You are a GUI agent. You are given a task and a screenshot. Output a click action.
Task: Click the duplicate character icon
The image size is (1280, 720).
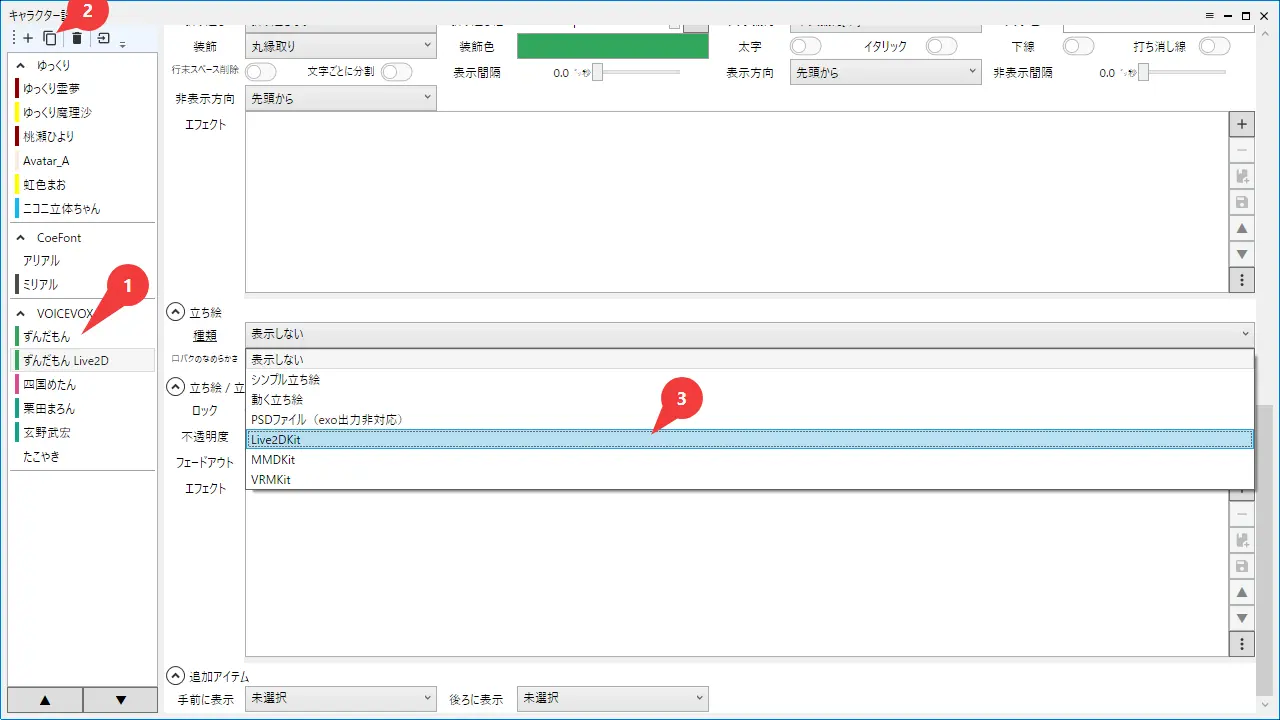click(x=50, y=38)
